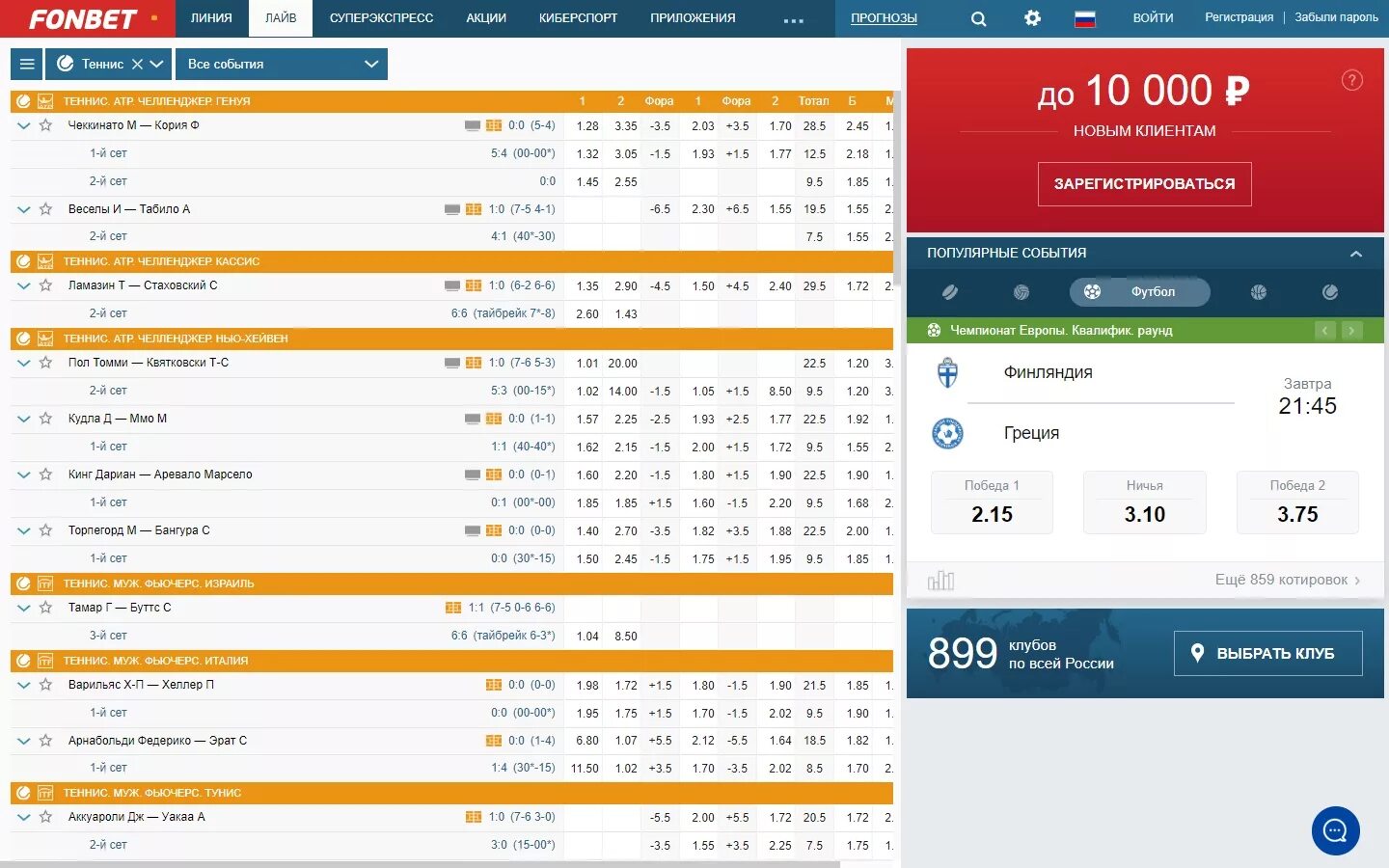The image size is (1389, 868).
Task: Collapse Аккуароли Дж match rows
Action: (x=24, y=817)
